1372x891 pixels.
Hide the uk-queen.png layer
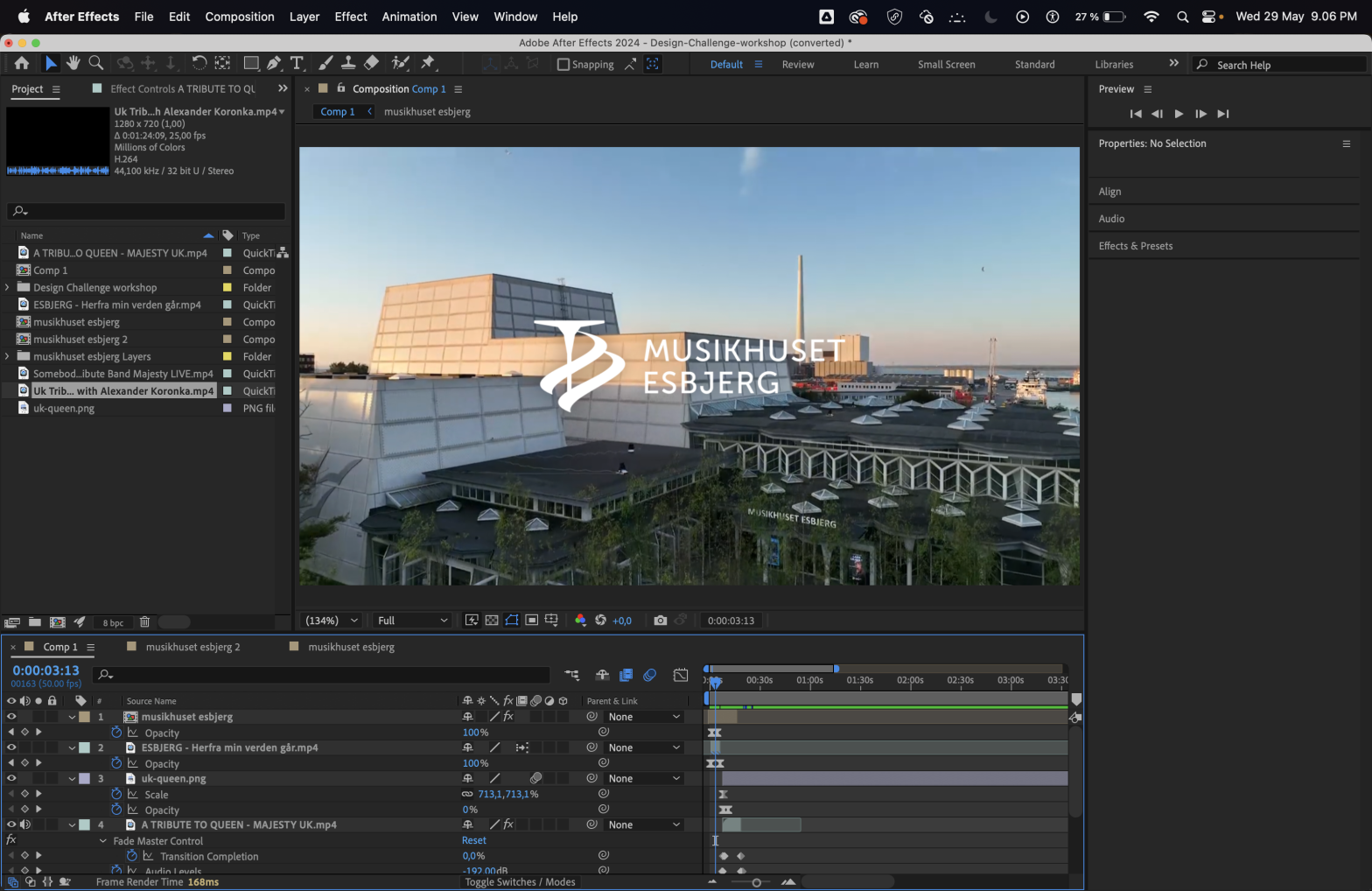click(11, 778)
